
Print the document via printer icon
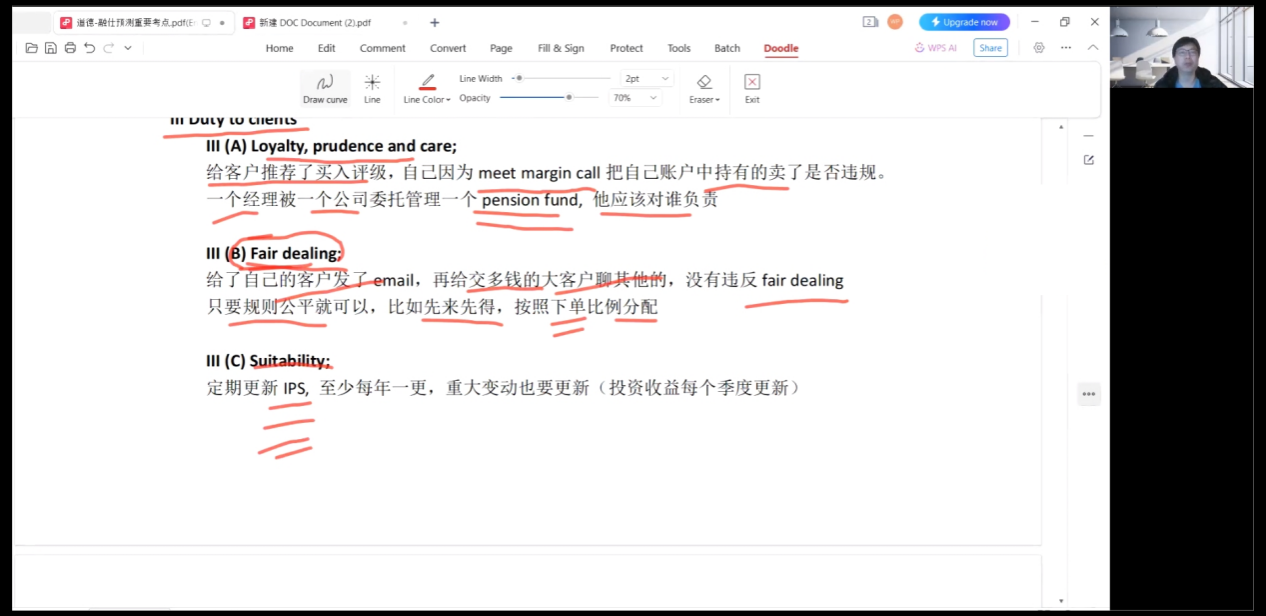coord(70,48)
